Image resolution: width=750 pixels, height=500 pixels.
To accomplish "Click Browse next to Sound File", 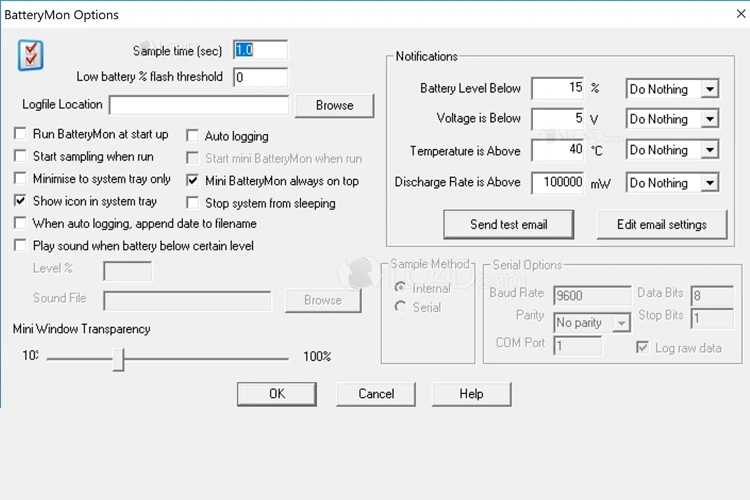I will pos(323,300).
